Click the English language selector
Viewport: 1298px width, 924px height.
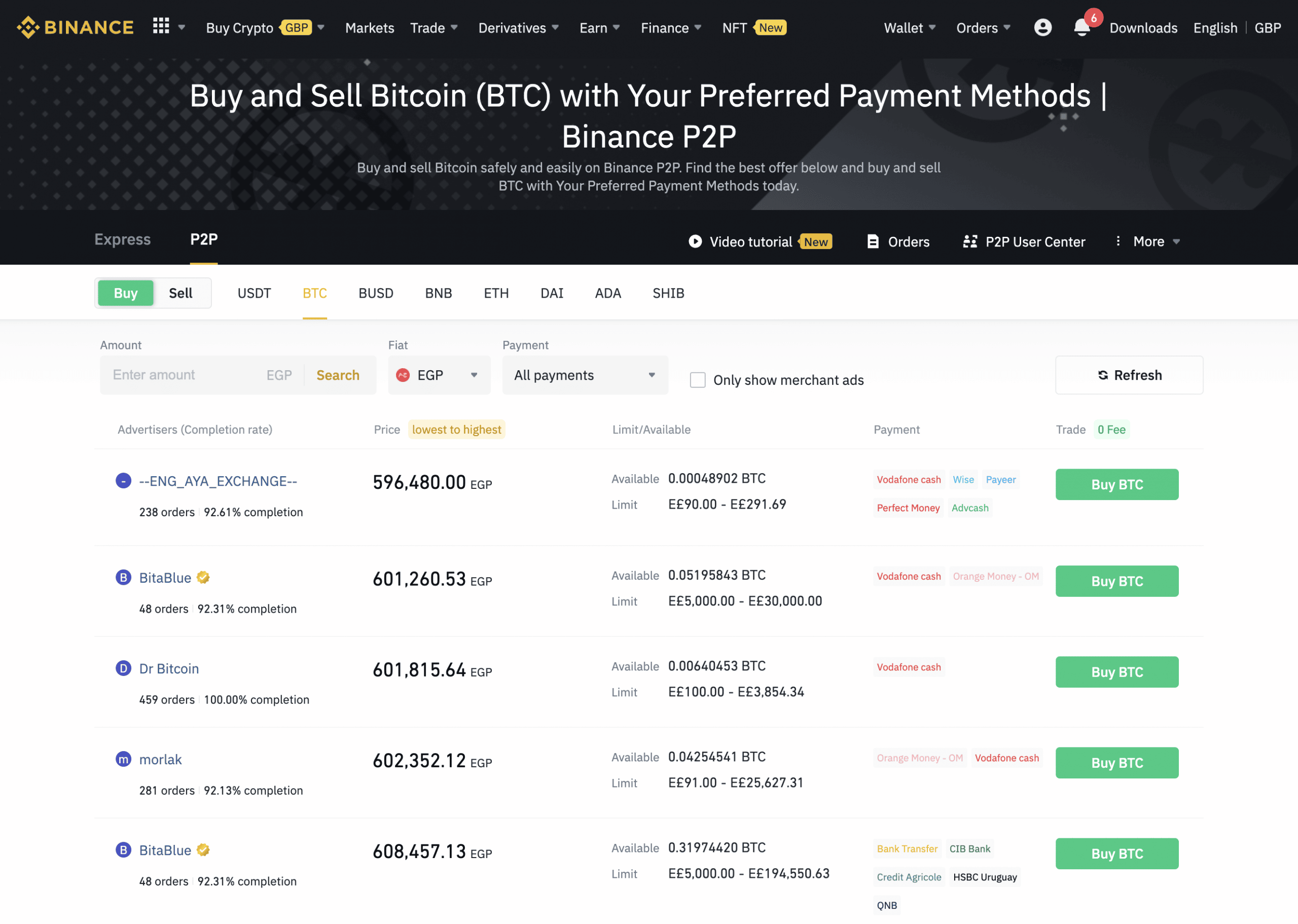pos(1215,28)
